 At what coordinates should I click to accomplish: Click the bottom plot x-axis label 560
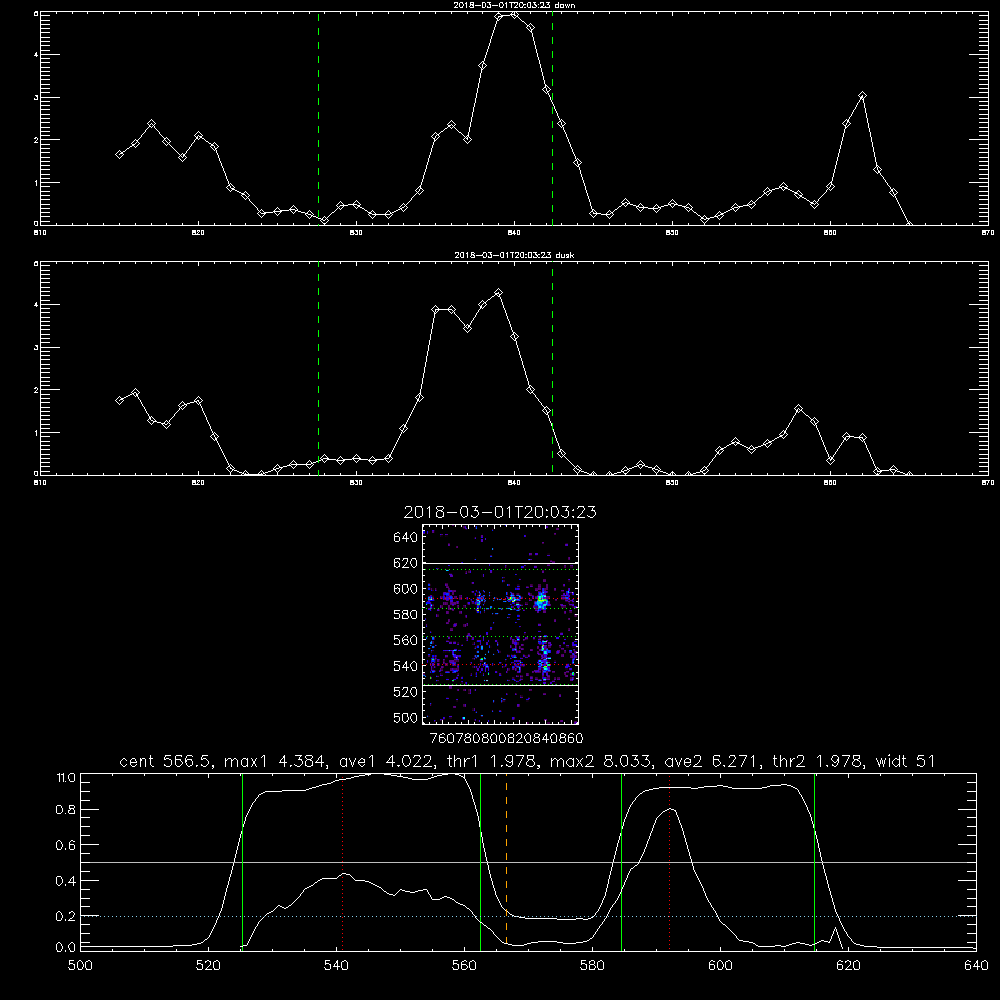click(464, 965)
